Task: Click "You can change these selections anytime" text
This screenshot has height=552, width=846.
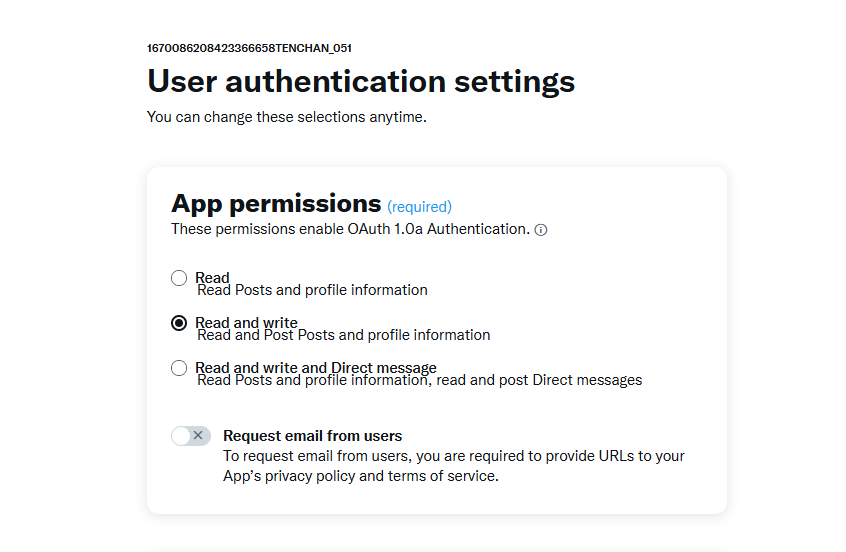Action: [x=286, y=117]
